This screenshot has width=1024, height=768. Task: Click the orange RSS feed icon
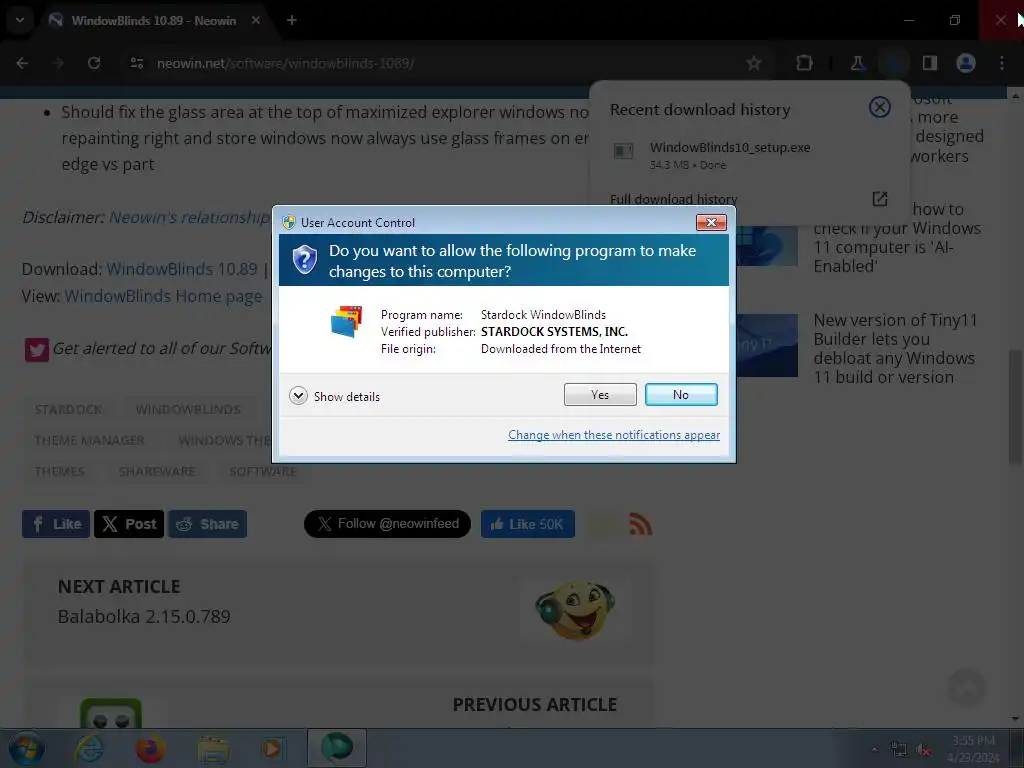click(x=640, y=524)
